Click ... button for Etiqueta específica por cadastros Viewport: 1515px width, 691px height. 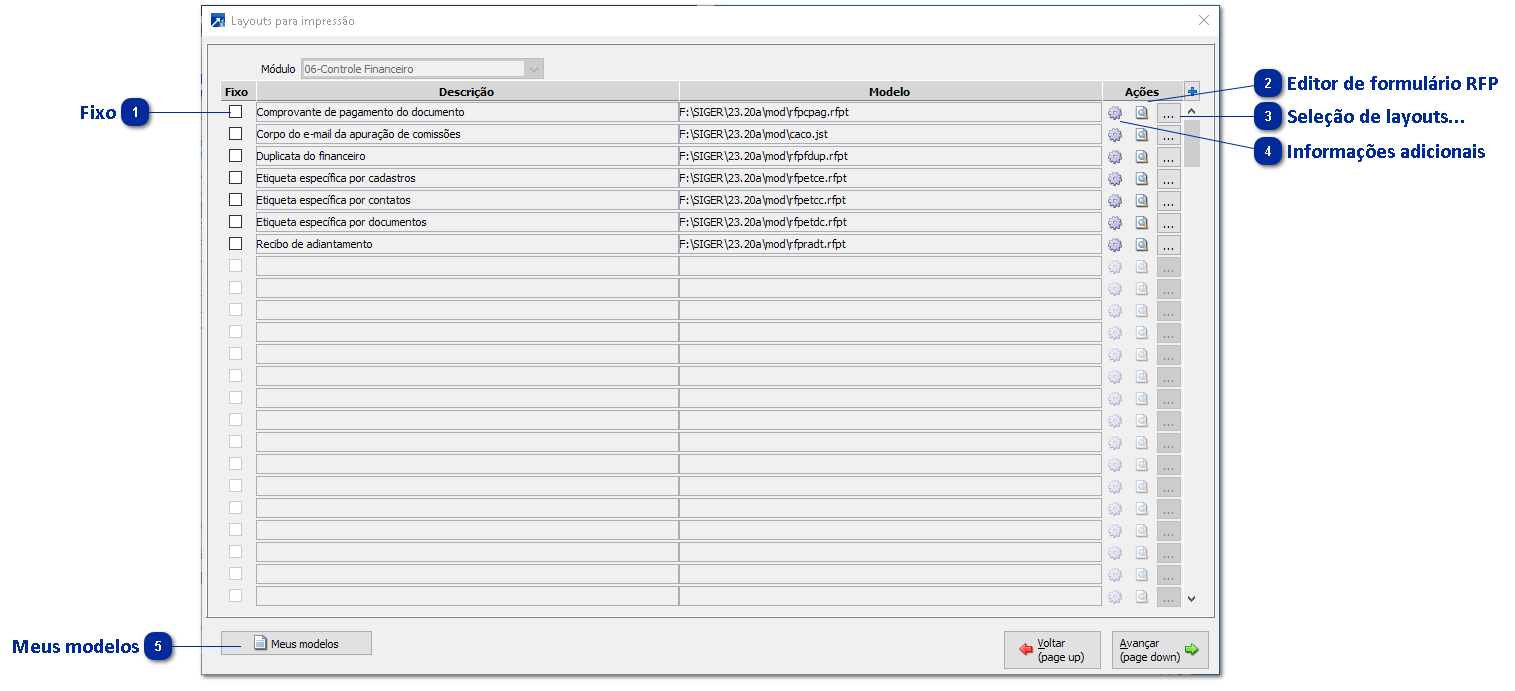(1168, 179)
